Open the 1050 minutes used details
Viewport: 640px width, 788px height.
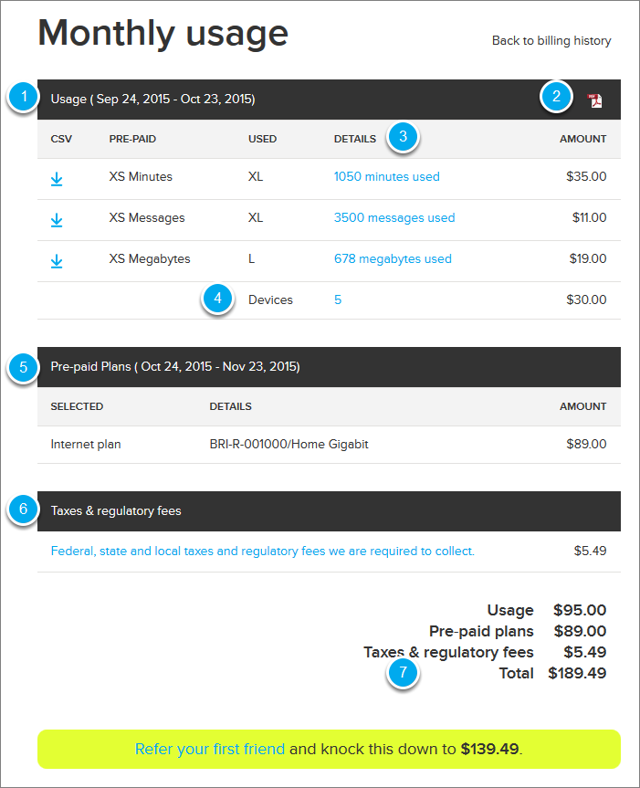click(x=386, y=176)
